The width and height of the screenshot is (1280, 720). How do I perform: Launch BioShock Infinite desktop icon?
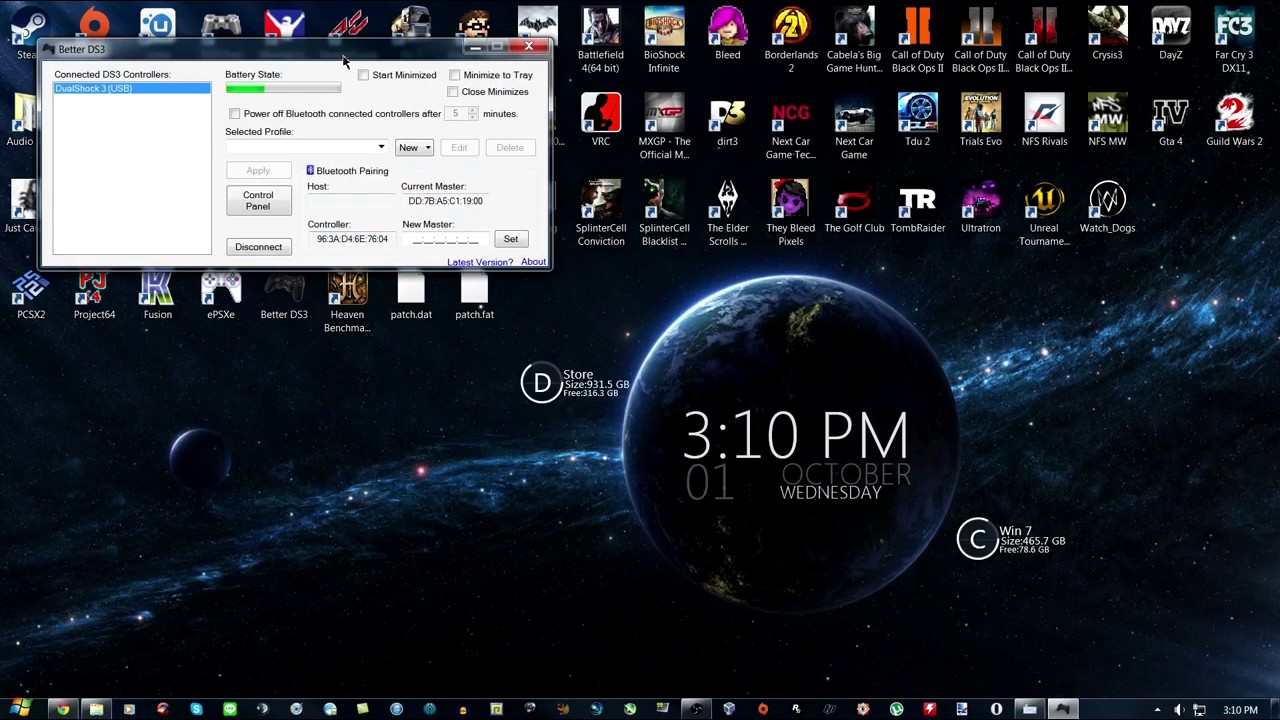(x=664, y=41)
